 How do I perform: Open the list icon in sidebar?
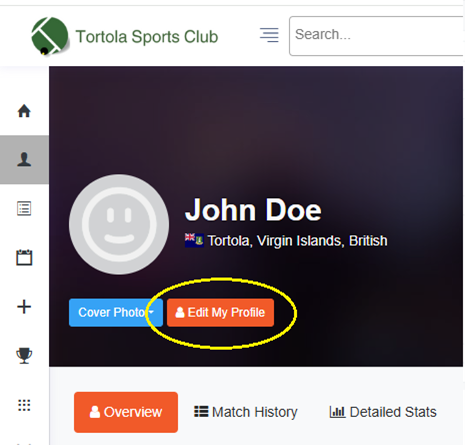pos(24,209)
